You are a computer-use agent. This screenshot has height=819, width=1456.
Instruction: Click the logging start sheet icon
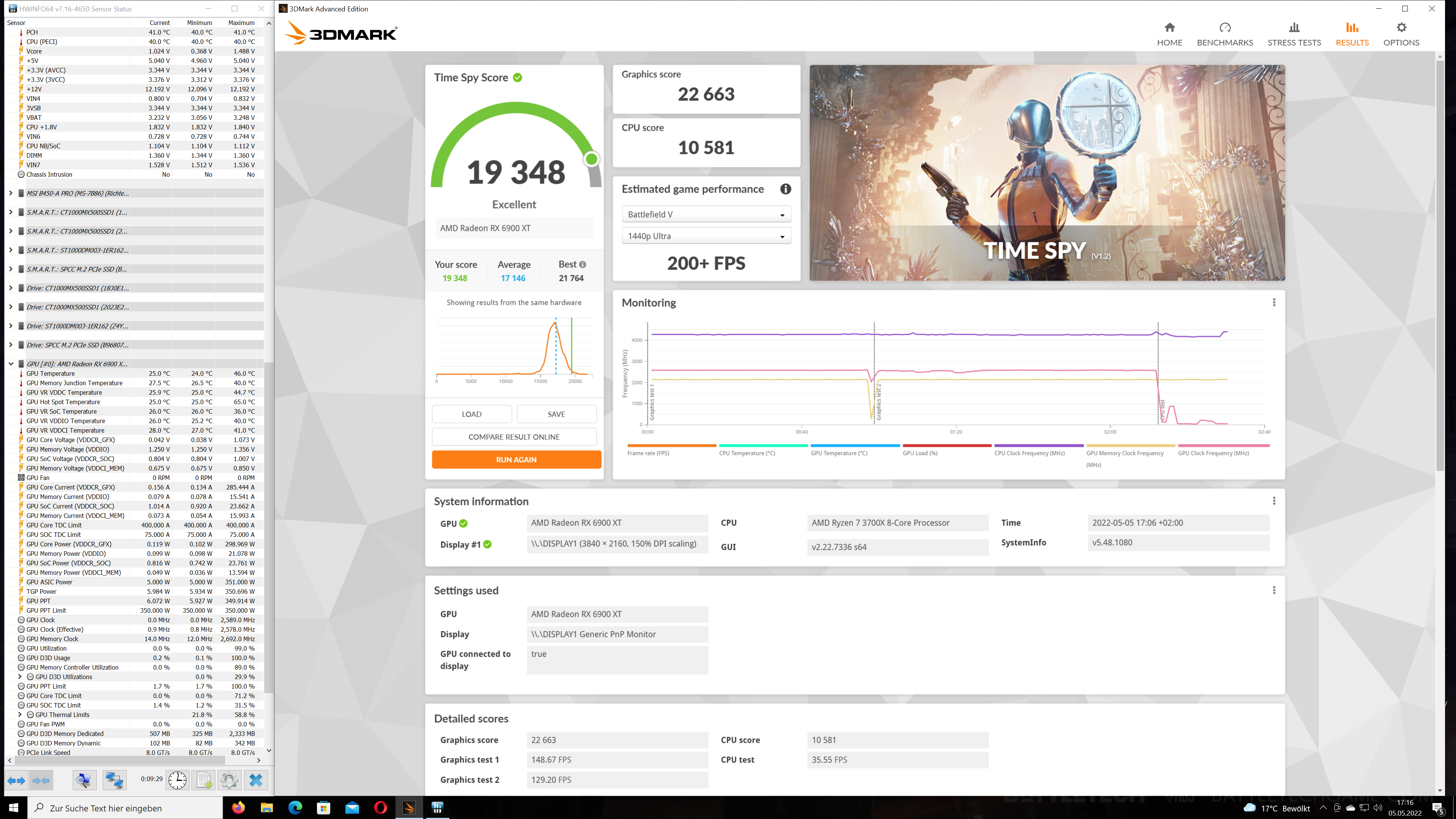tap(204, 781)
